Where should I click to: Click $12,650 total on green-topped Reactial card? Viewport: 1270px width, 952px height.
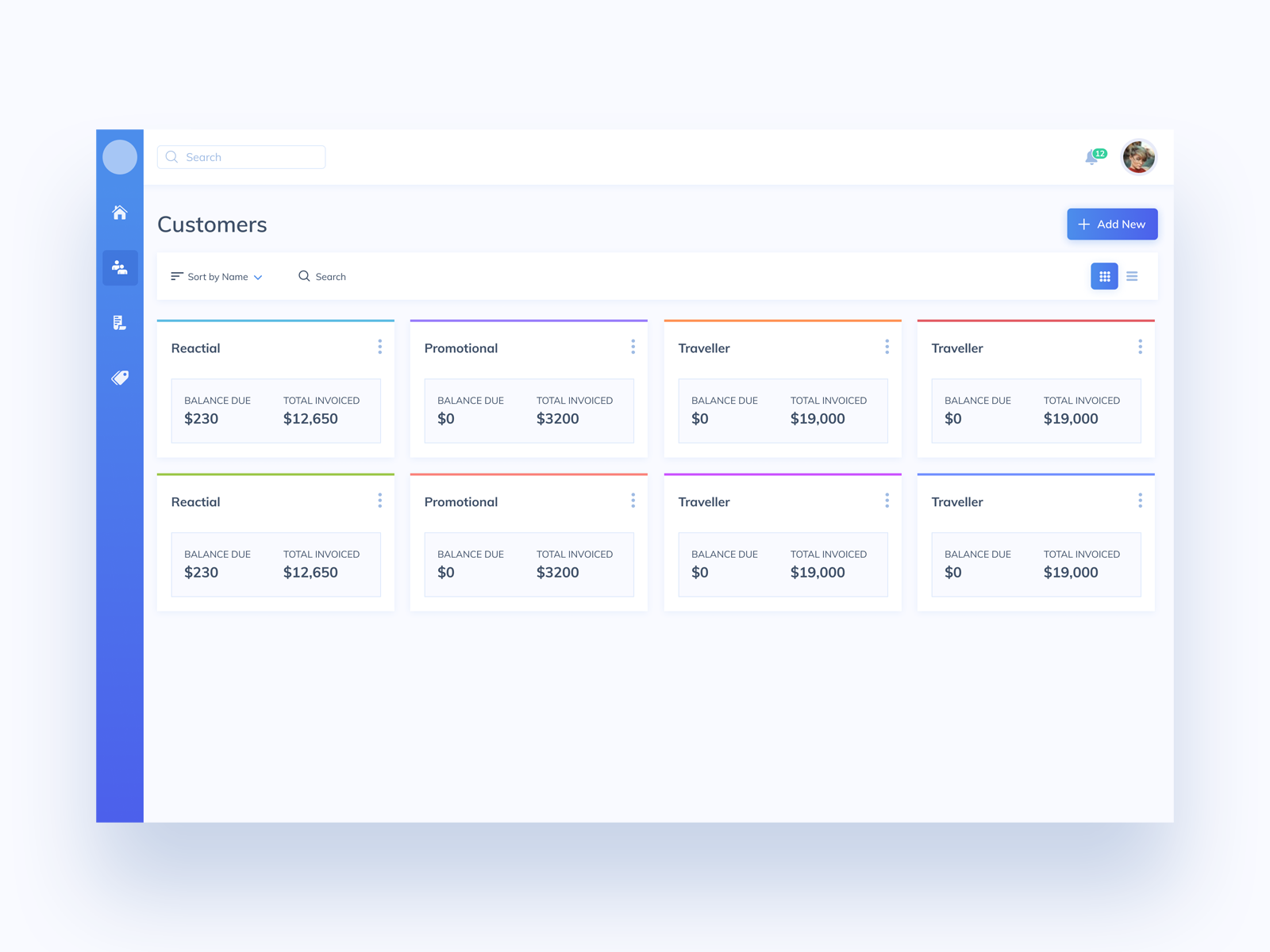(x=310, y=573)
